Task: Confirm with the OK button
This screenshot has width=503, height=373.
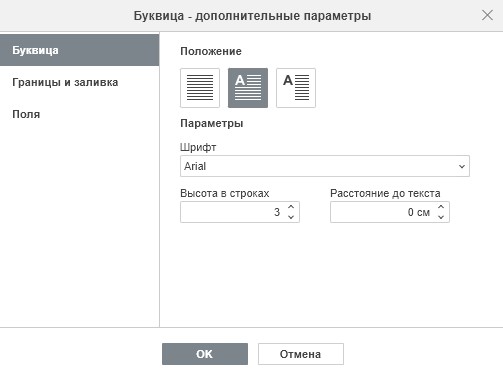Action: tap(205, 354)
